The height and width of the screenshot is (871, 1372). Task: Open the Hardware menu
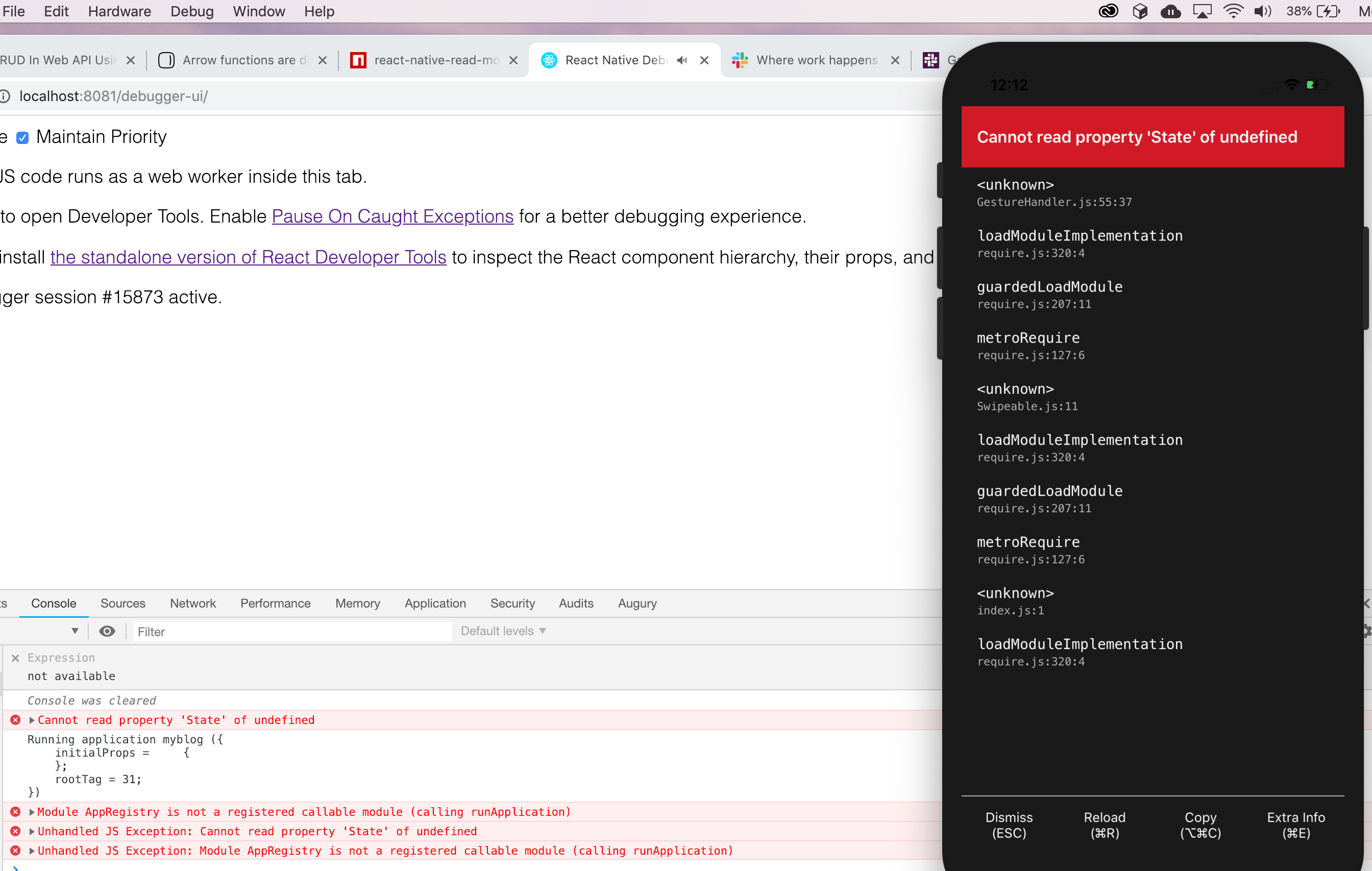pos(118,11)
